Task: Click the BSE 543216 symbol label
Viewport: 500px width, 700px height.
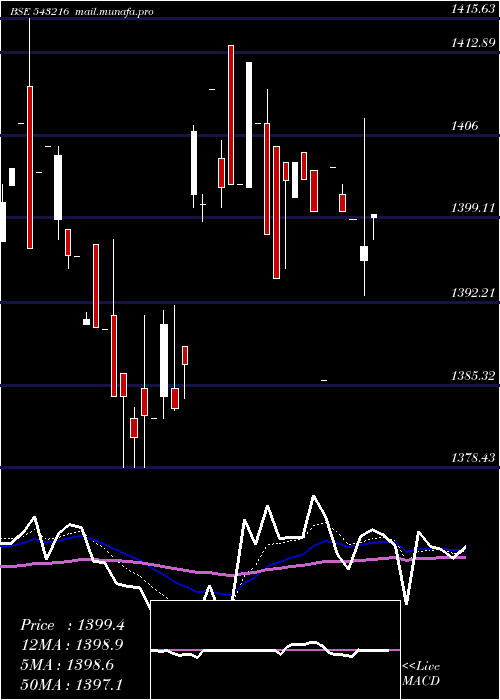Action: pos(41,12)
